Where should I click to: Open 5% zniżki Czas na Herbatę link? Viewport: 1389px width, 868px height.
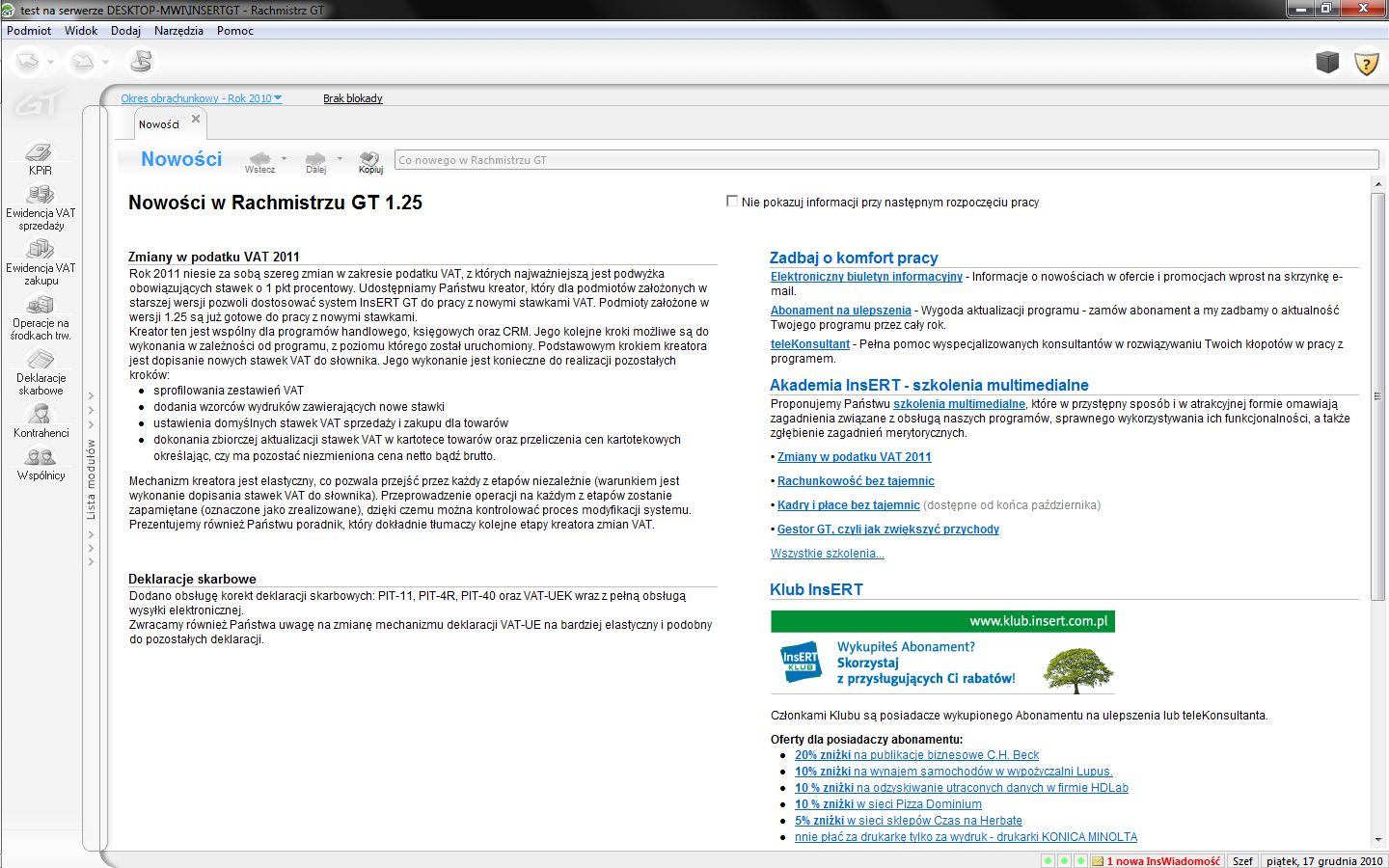coord(908,821)
